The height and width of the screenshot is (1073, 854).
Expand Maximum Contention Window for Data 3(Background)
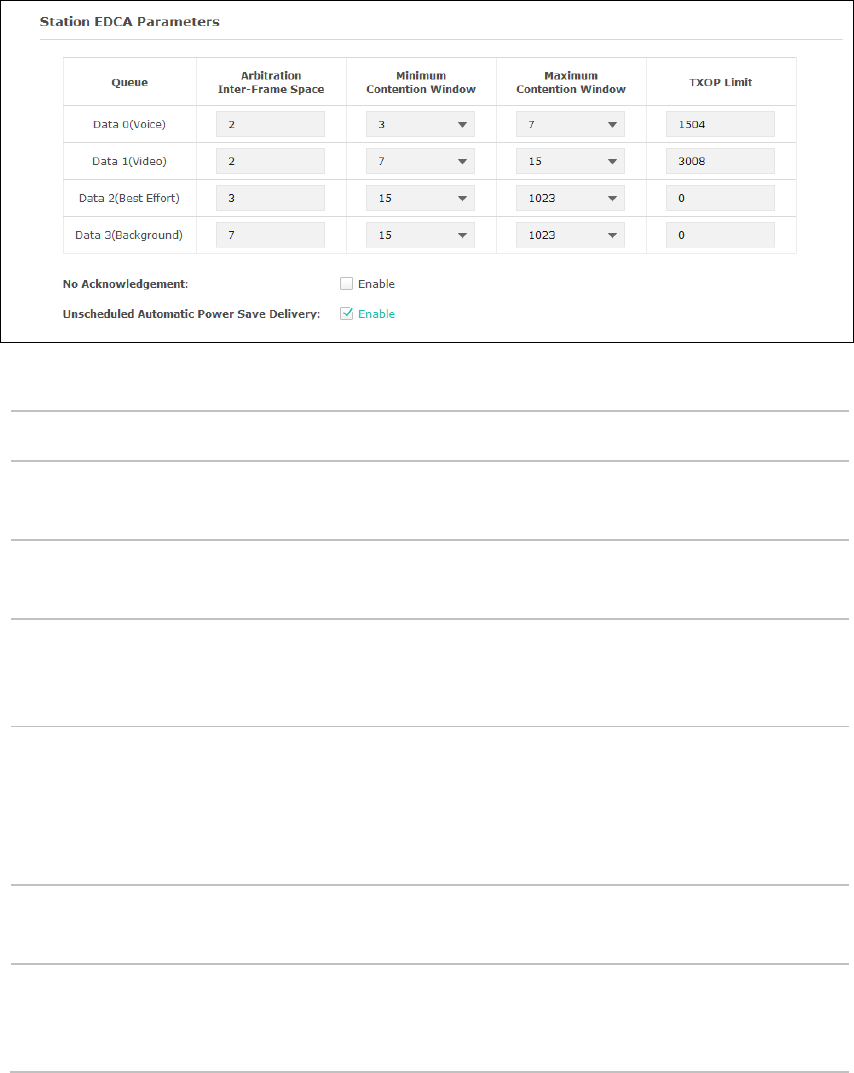click(x=570, y=235)
